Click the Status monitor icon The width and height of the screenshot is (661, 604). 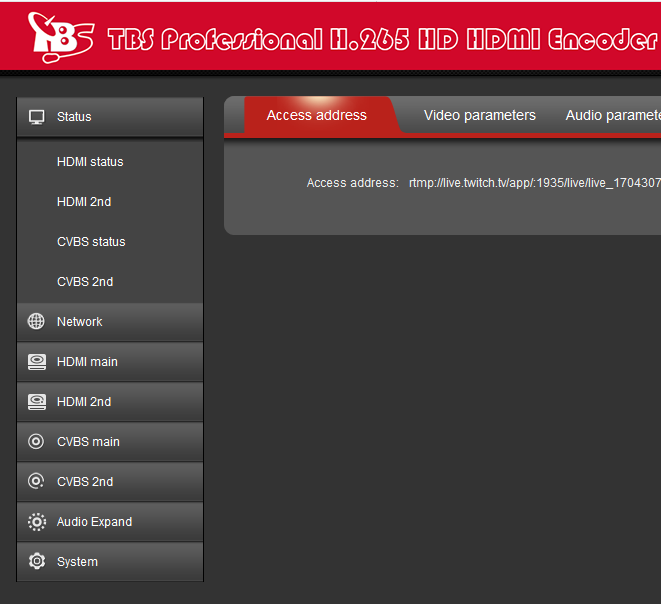coord(37,117)
